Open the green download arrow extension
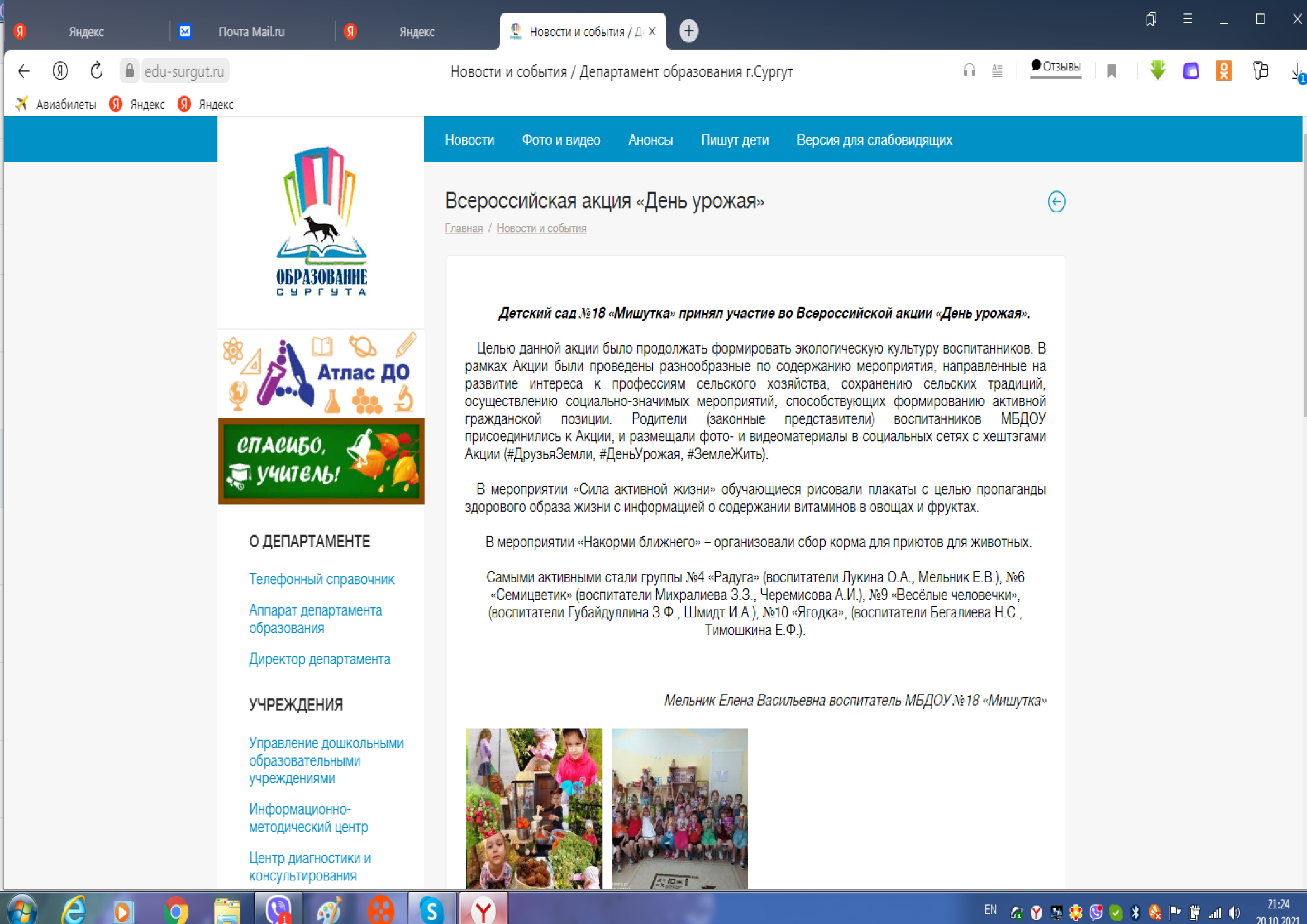1307x924 pixels. 1157,70
